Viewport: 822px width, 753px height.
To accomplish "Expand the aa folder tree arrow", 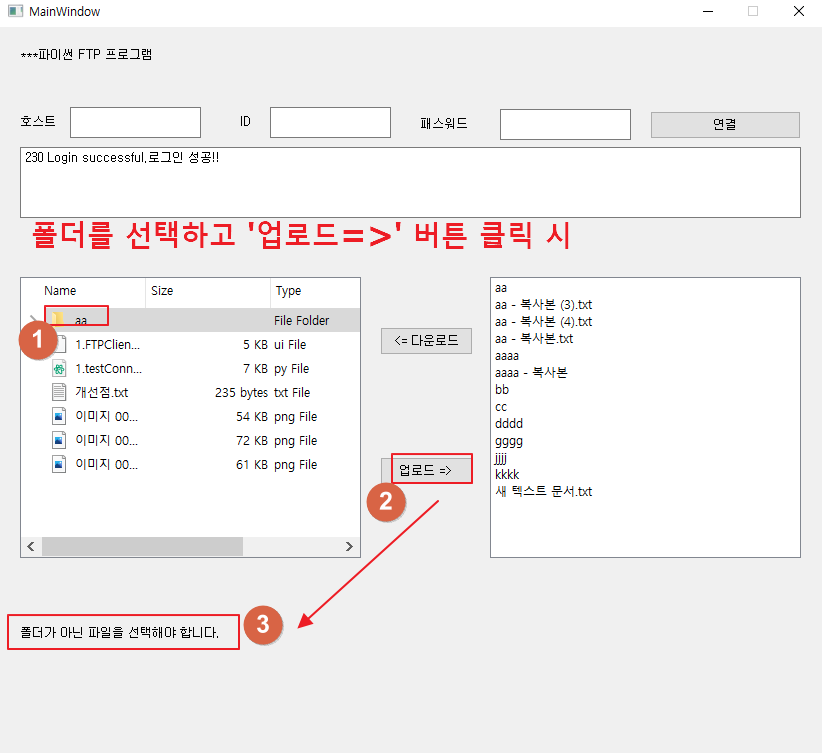I will 33,319.
